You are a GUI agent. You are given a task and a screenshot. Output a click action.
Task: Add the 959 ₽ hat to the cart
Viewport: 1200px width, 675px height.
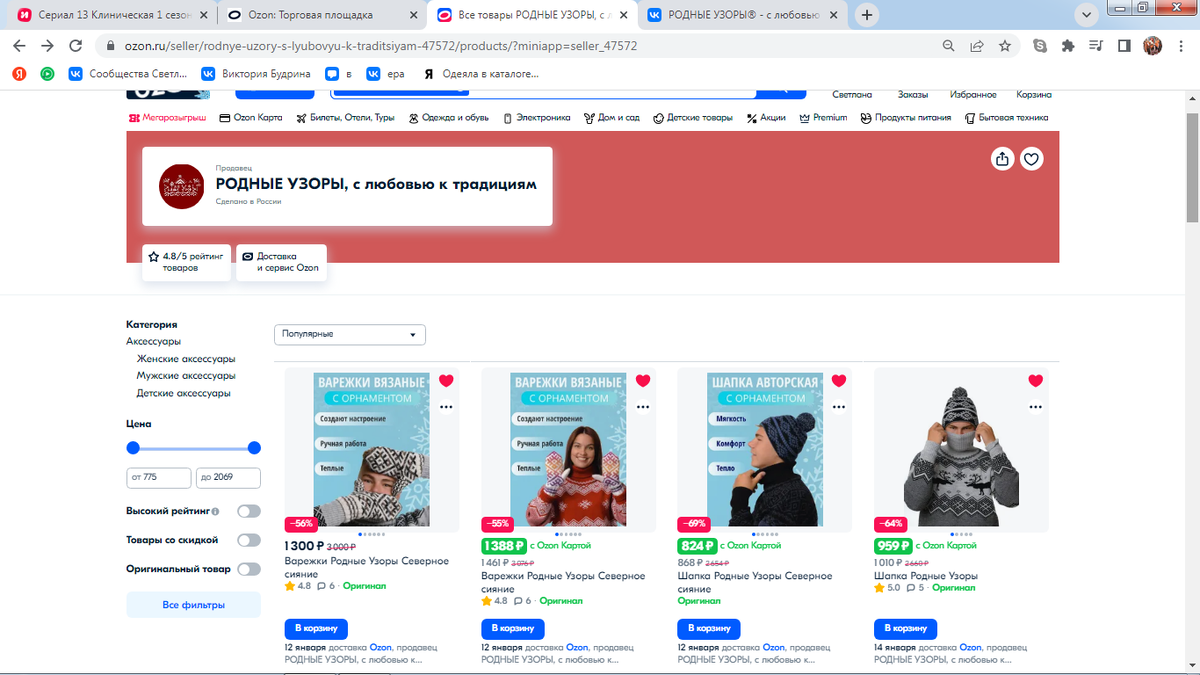click(905, 628)
